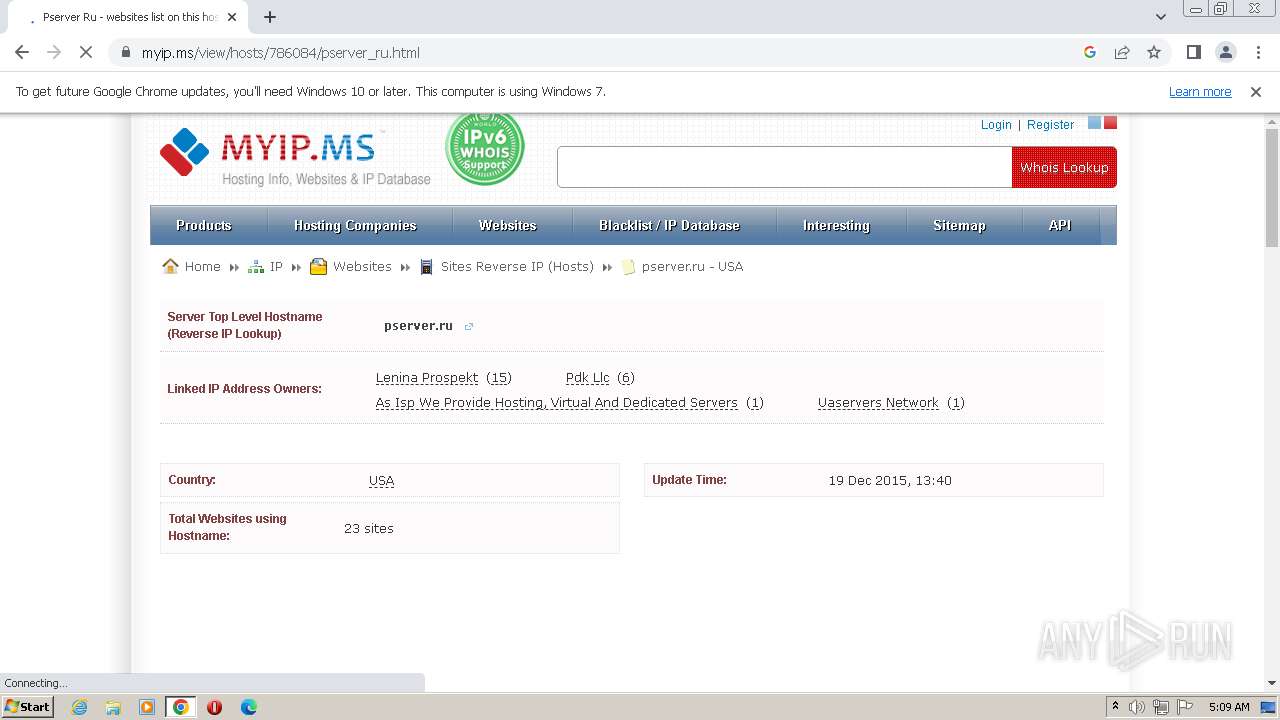Image resolution: width=1280 pixels, height=720 pixels.
Task: Open the Learn more link
Action: point(1200,92)
